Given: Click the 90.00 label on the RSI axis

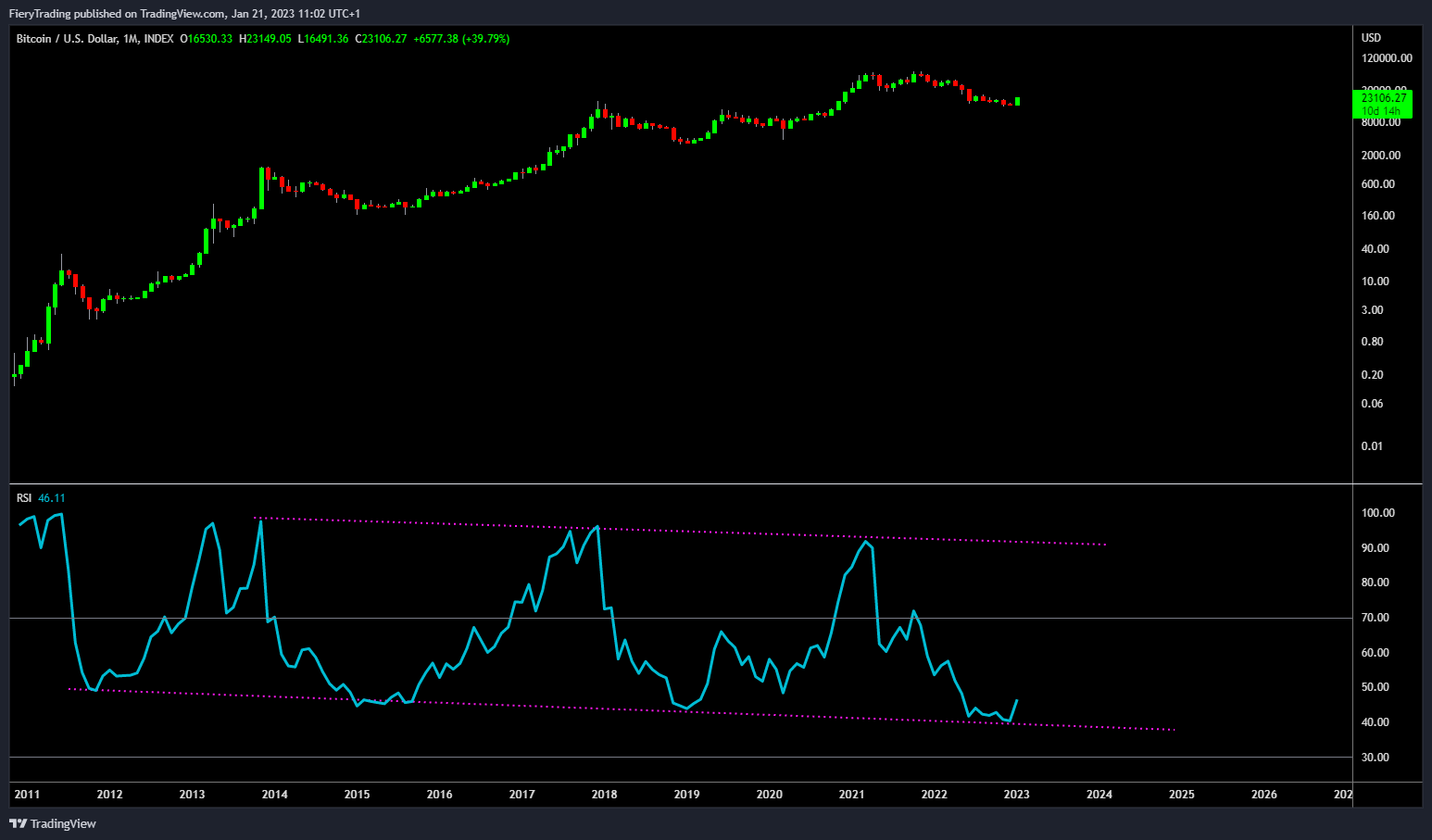Looking at the screenshot, I should click(1375, 548).
